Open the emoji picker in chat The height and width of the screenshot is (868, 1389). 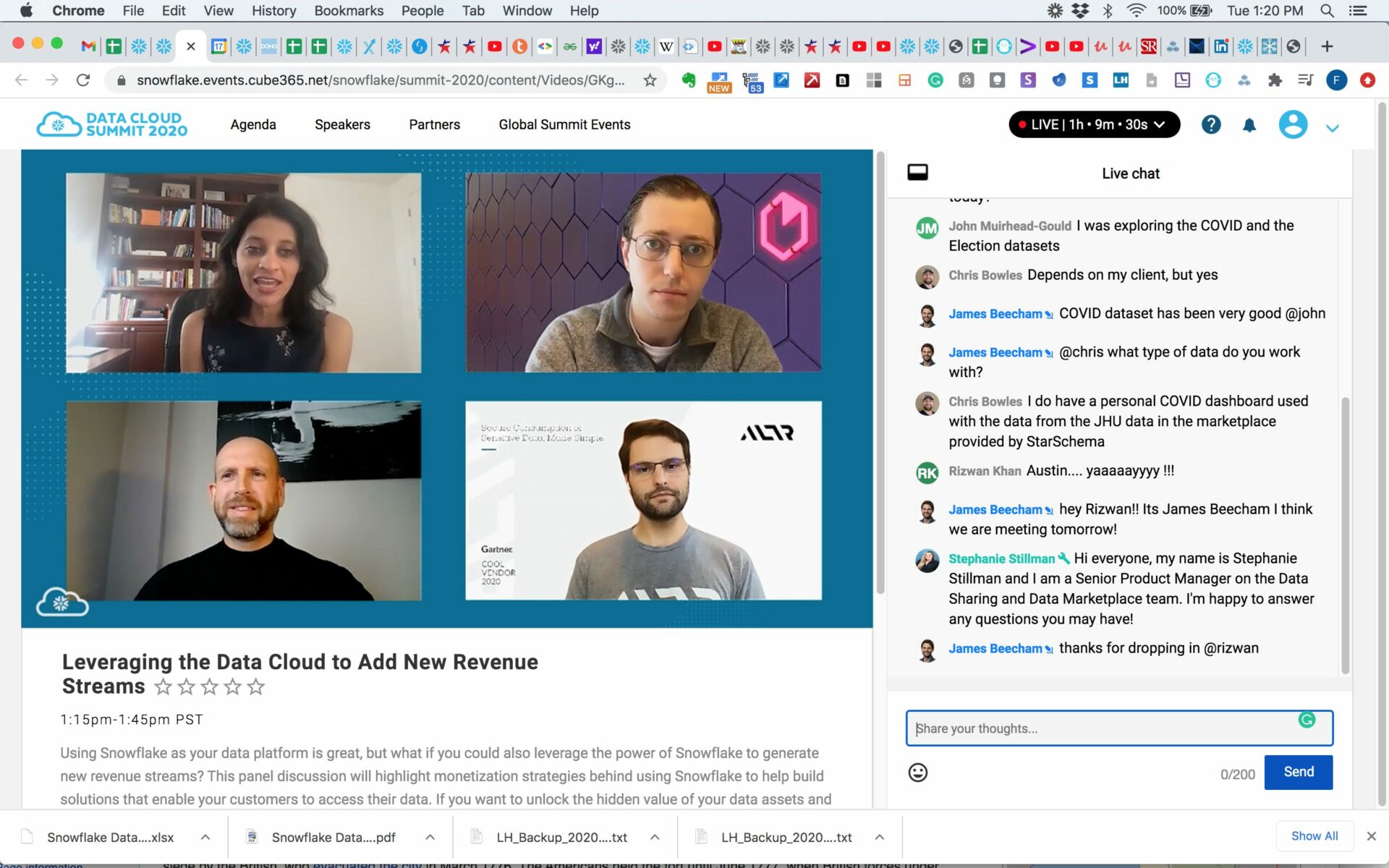click(x=917, y=773)
